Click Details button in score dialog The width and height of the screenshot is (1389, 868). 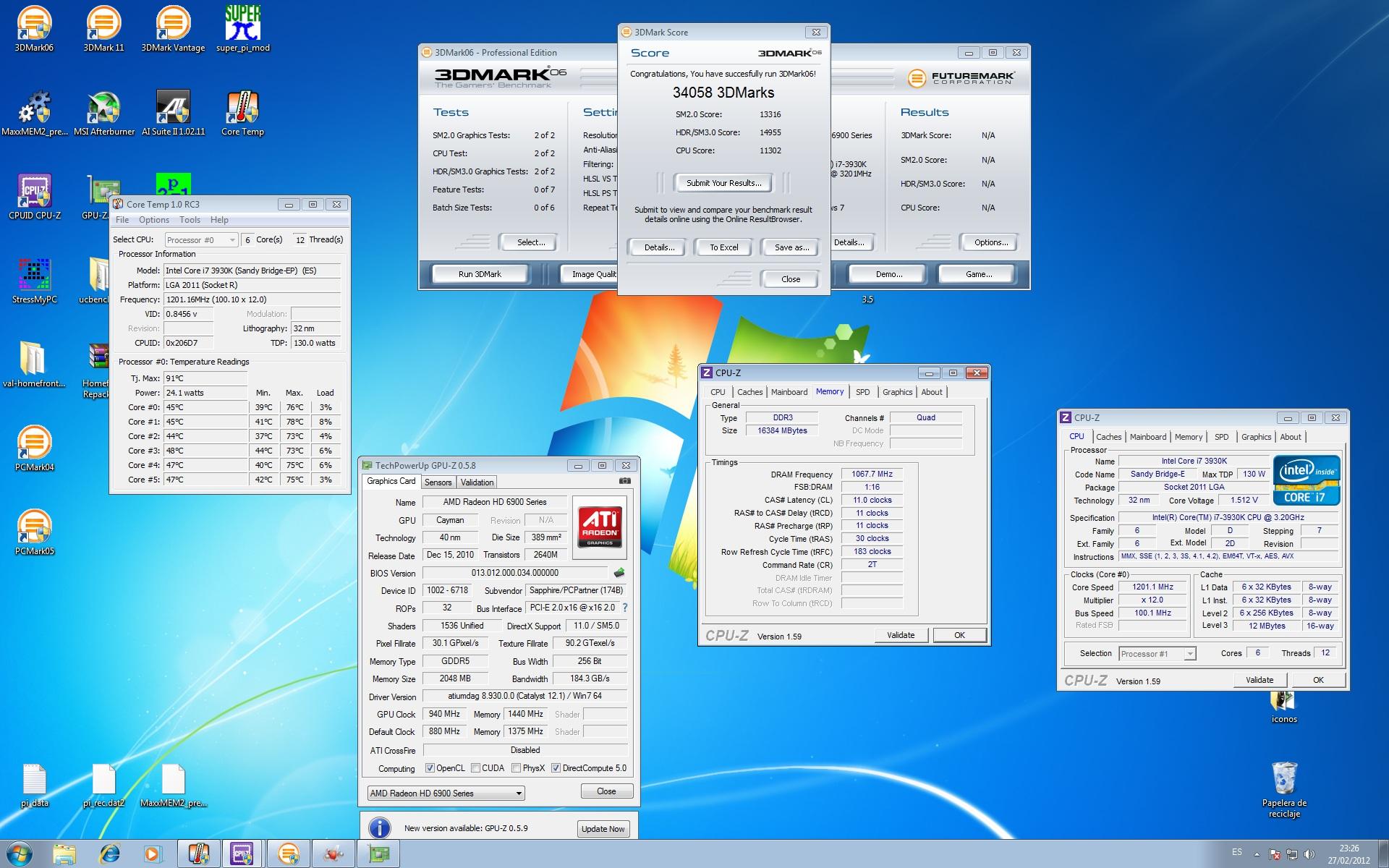tap(659, 247)
